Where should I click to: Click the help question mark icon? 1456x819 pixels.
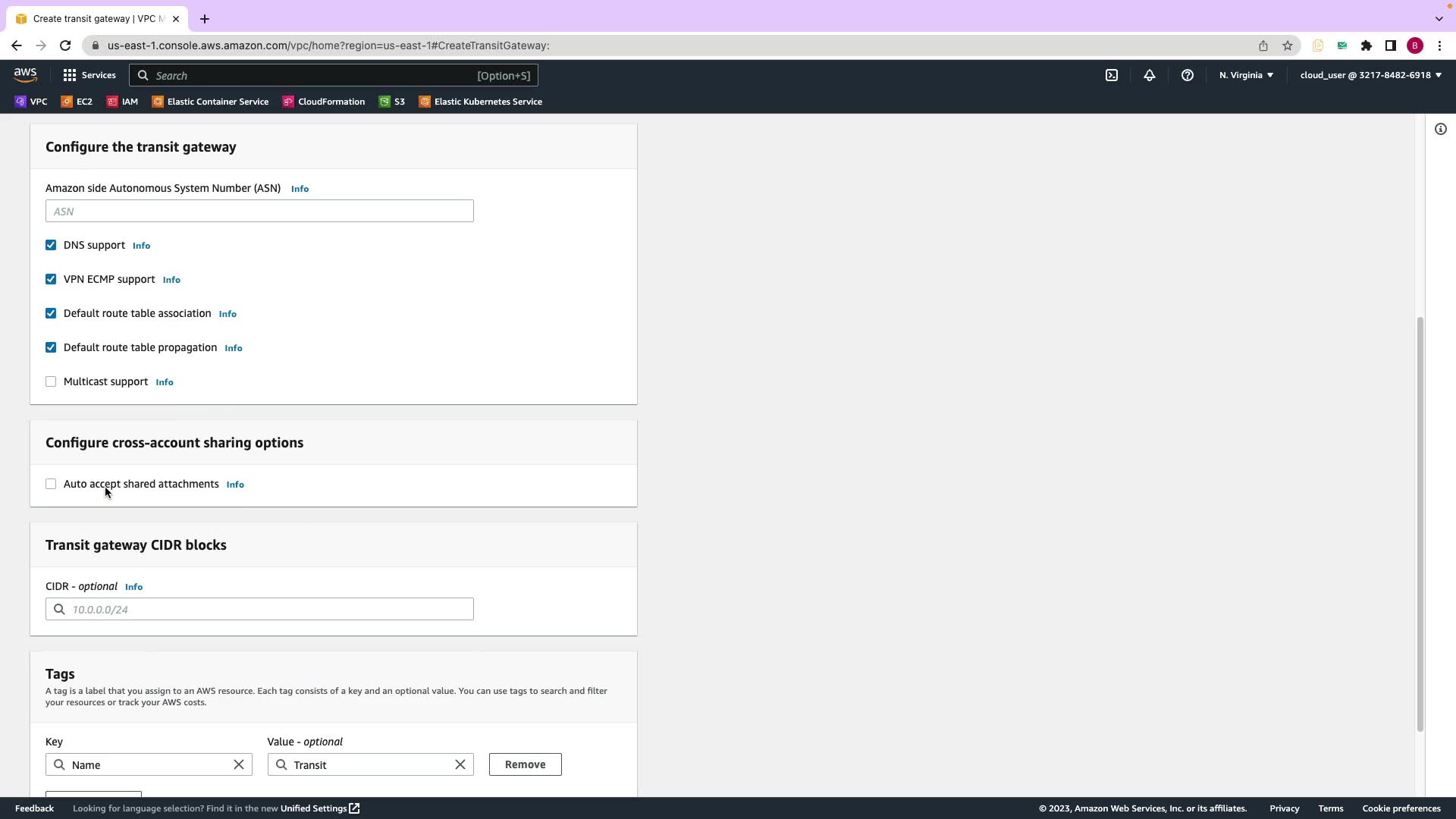tap(1187, 75)
